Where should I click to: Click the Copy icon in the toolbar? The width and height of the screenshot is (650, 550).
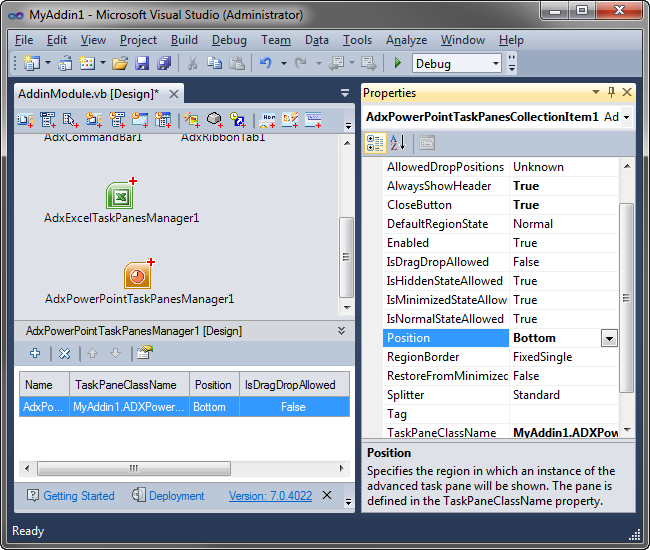click(214, 63)
